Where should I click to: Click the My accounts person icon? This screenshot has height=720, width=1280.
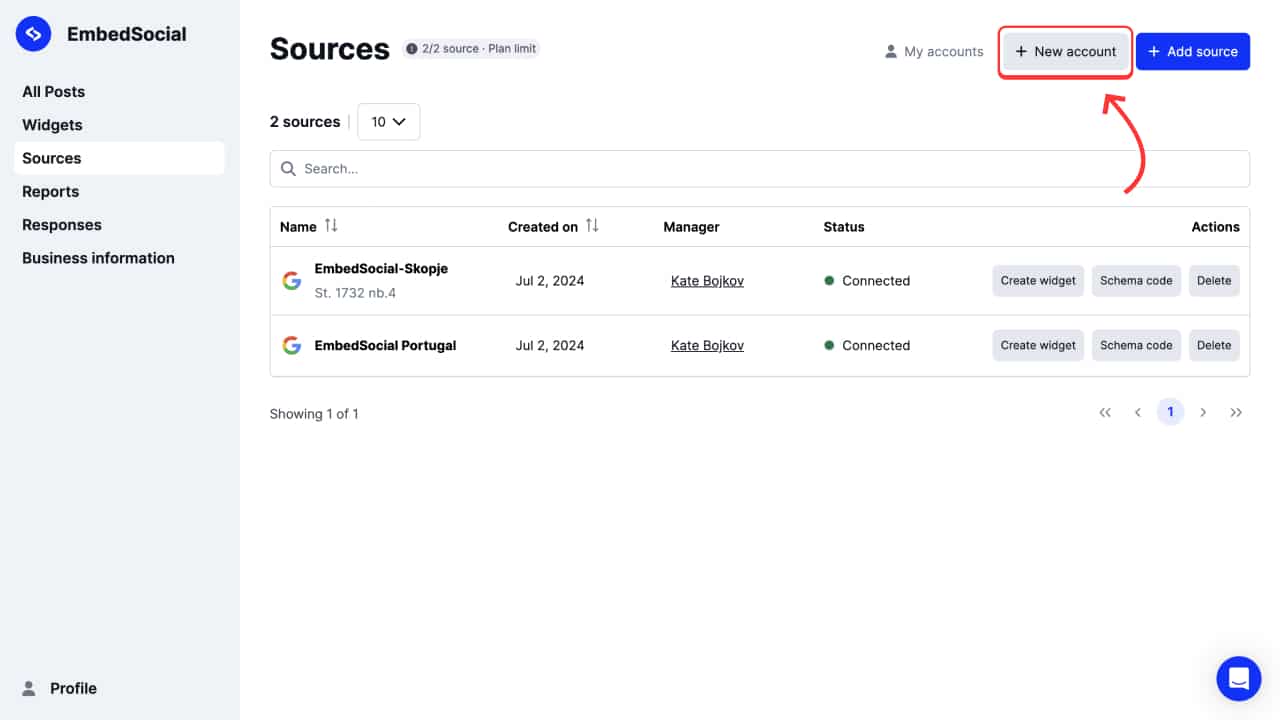[x=890, y=51]
